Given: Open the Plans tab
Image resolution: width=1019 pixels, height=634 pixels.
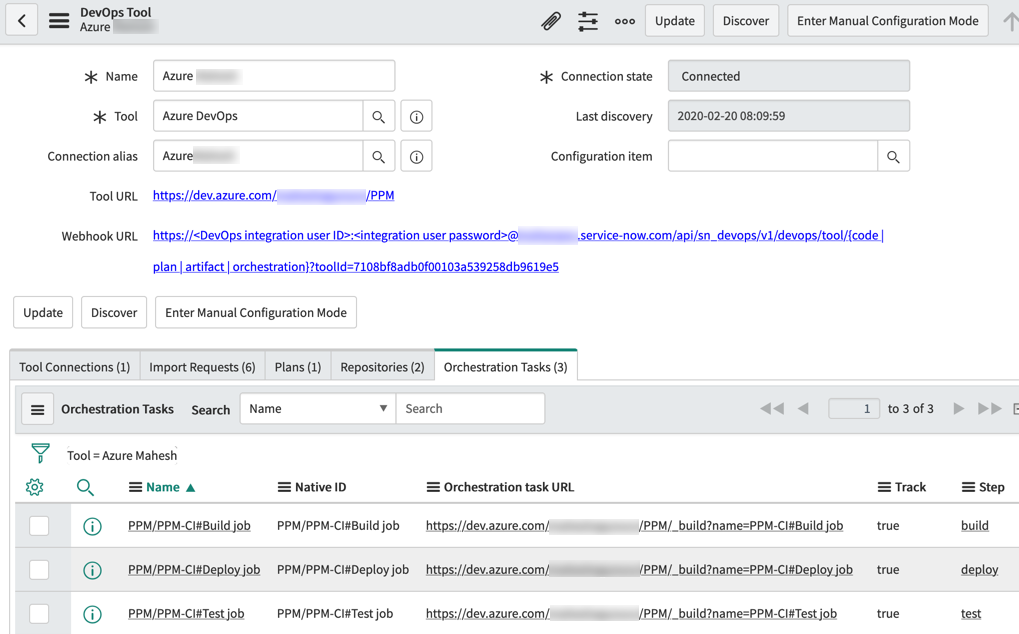Looking at the screenshot, I should 298,367.
